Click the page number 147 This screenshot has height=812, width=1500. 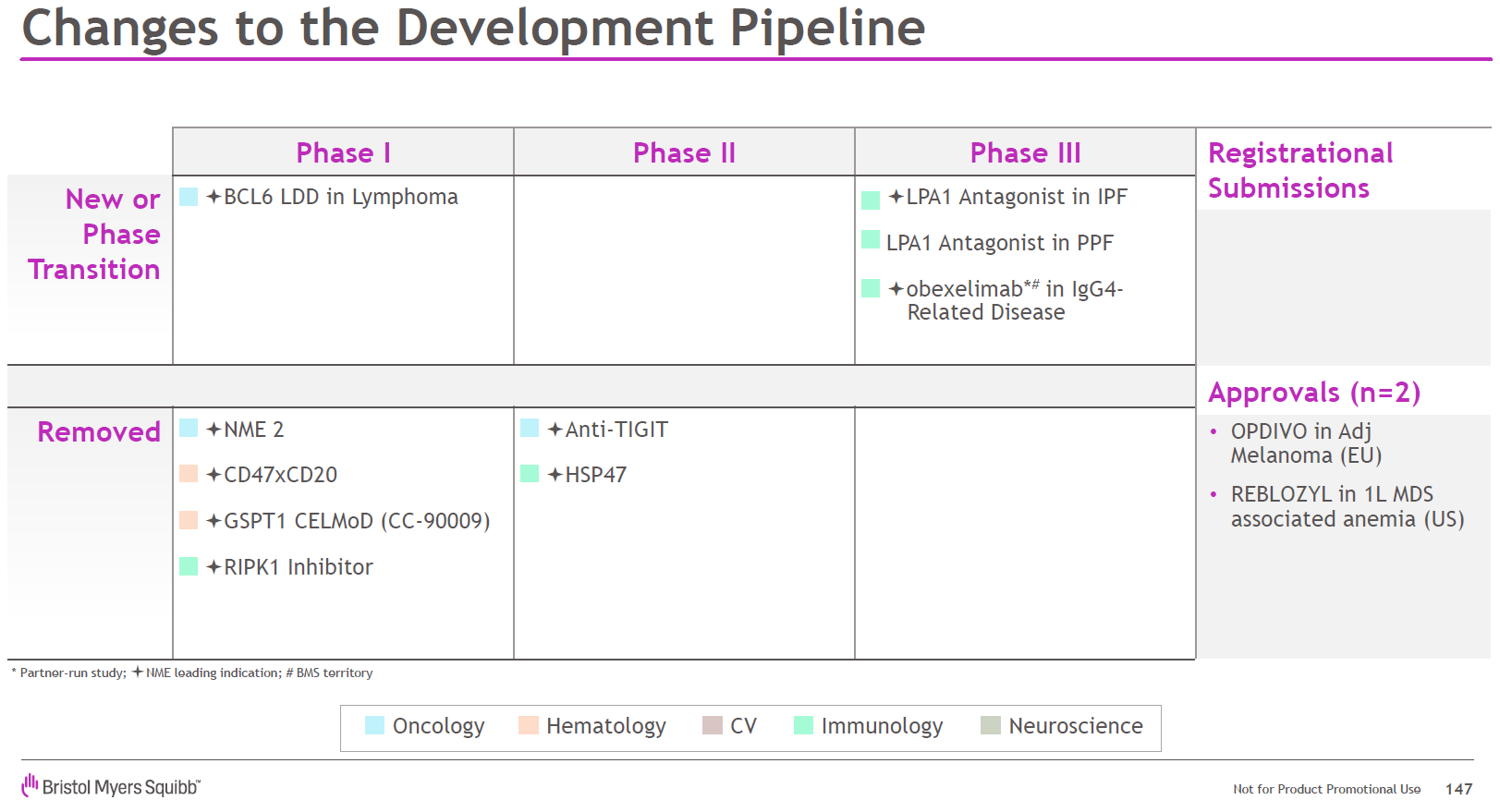coord(1458,789)
